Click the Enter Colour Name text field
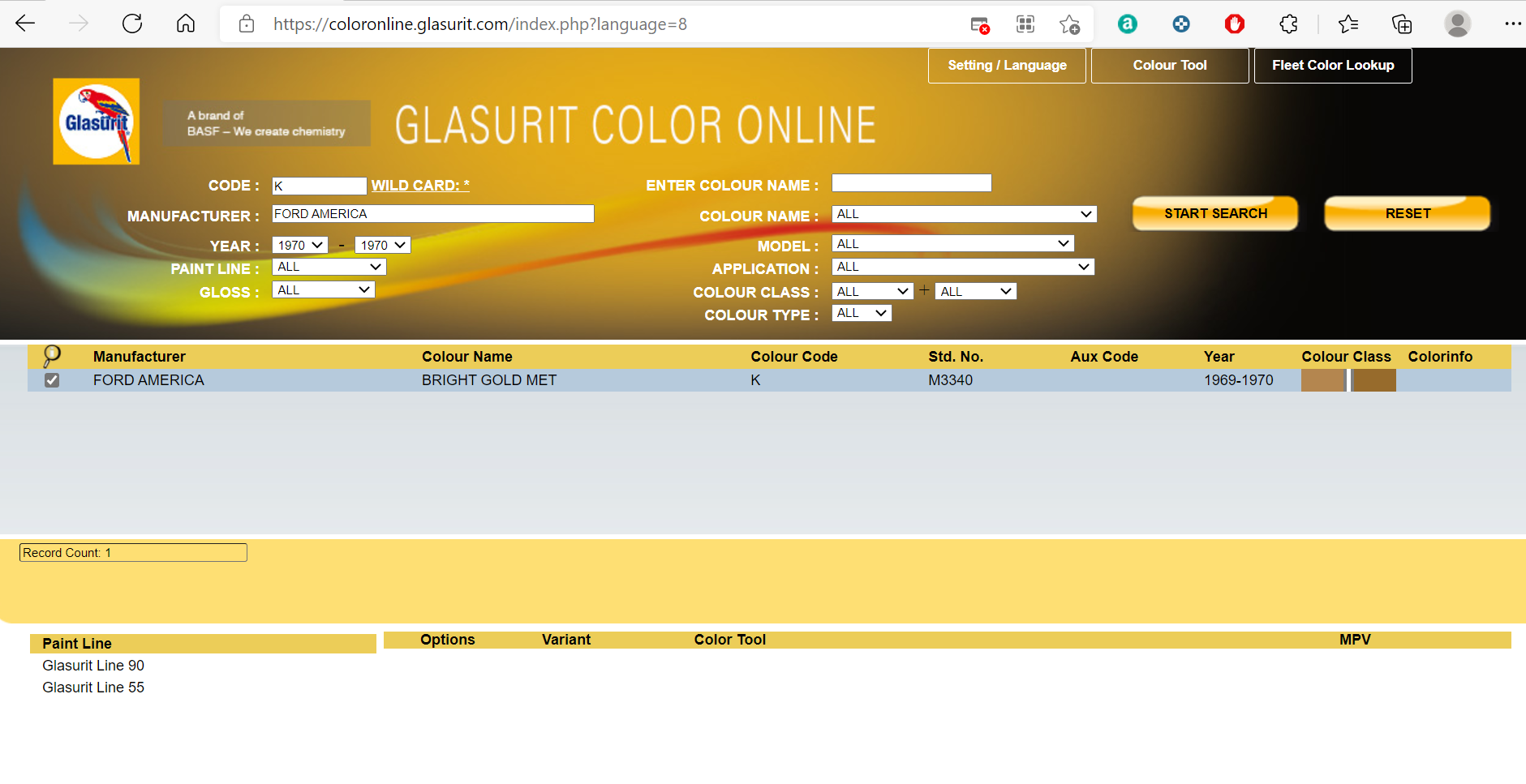The height and width of the screenshot is (784, 1526). (911, 183)
